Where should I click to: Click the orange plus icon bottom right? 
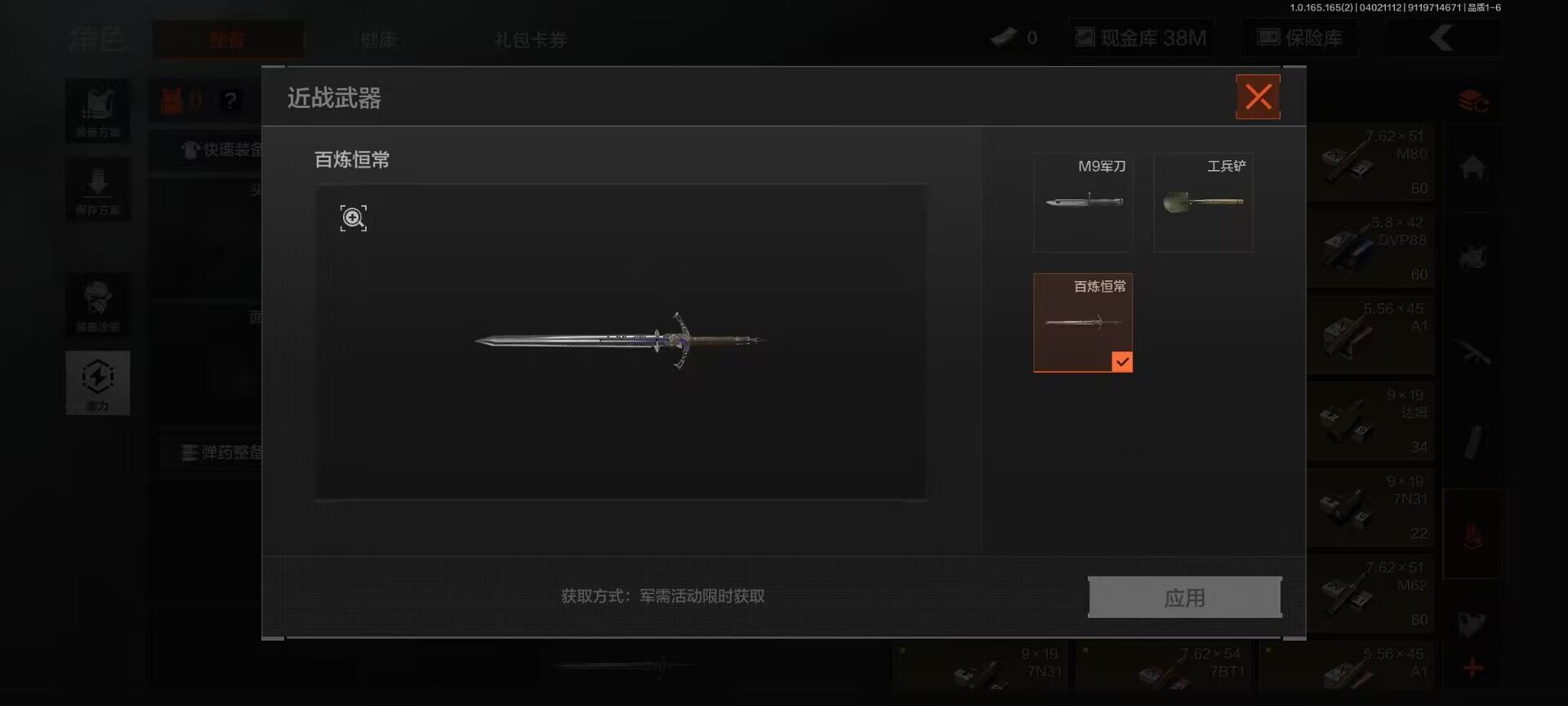coord(1472,668)
